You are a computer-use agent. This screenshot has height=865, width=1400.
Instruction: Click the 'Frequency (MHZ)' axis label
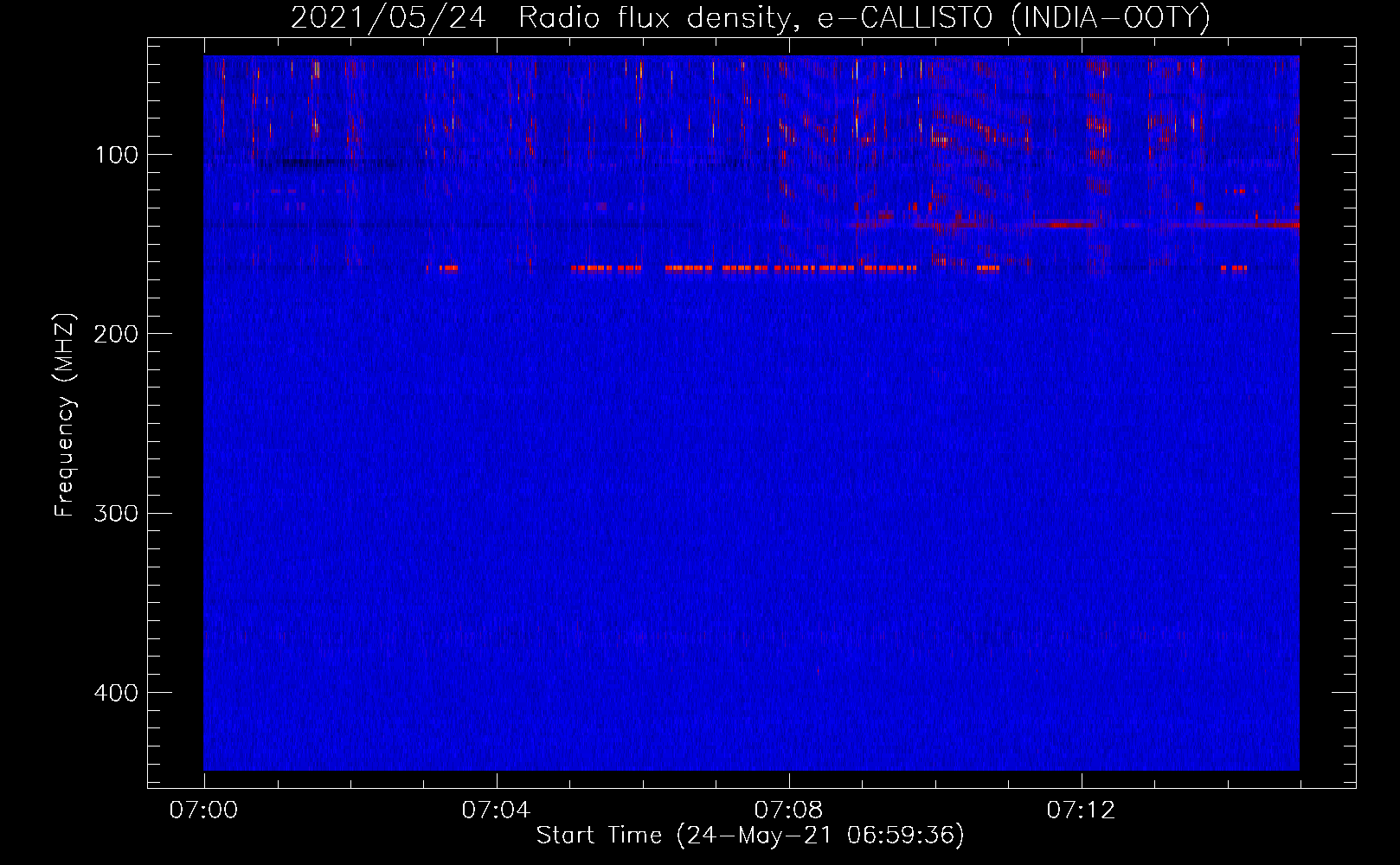coord(66,415)
